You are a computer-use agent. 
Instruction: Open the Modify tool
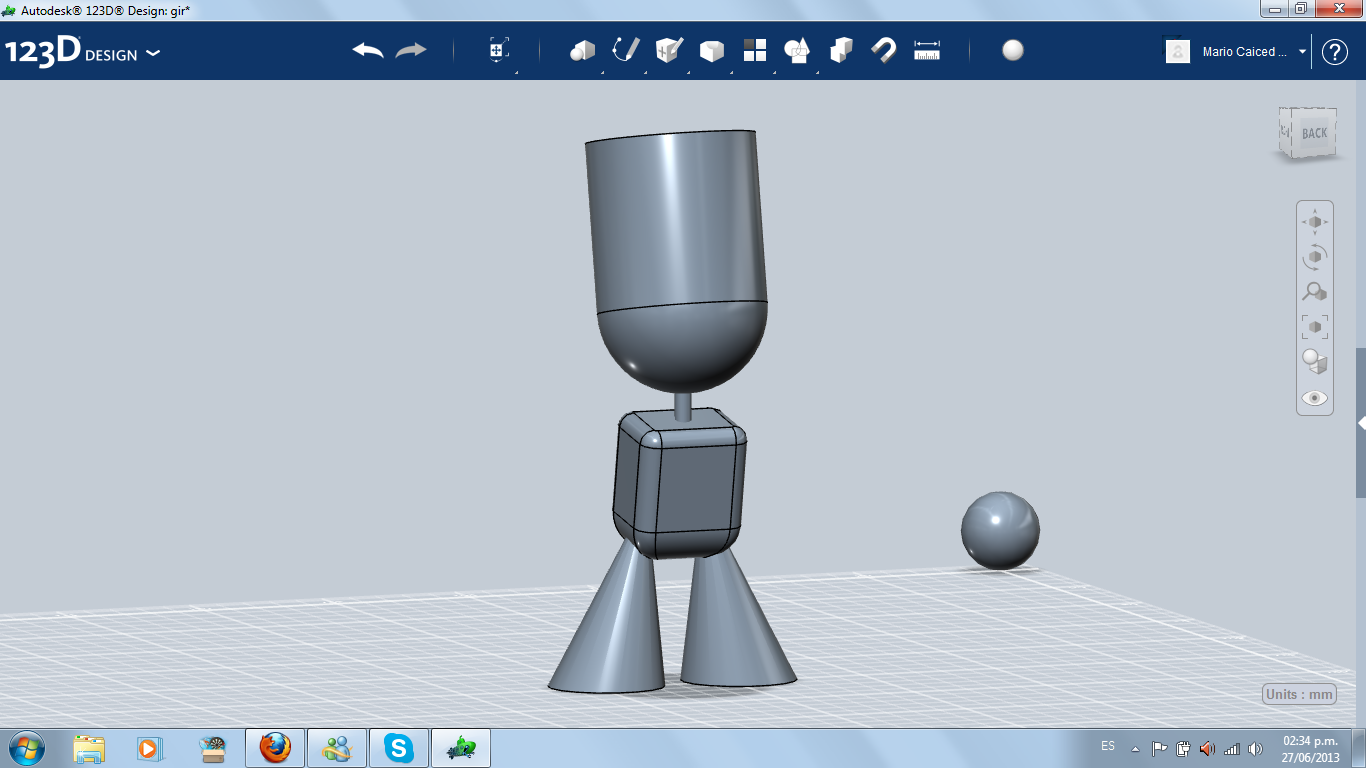click(711, 50)
